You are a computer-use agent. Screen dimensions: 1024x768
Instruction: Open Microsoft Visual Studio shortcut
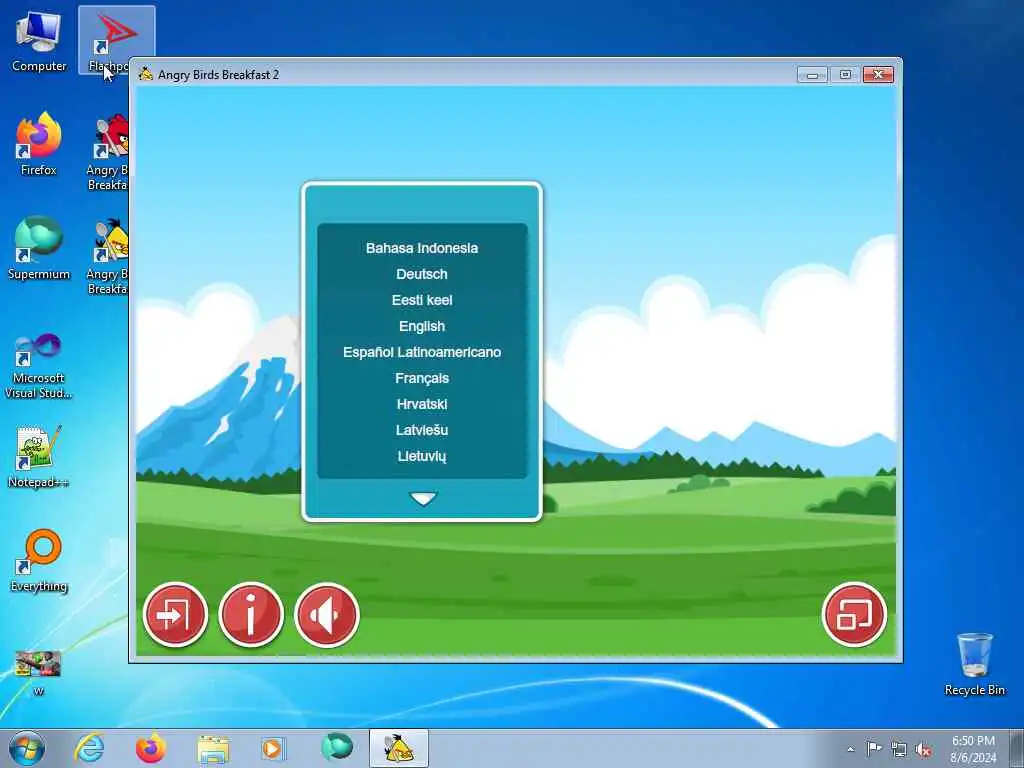click(39, 366)
